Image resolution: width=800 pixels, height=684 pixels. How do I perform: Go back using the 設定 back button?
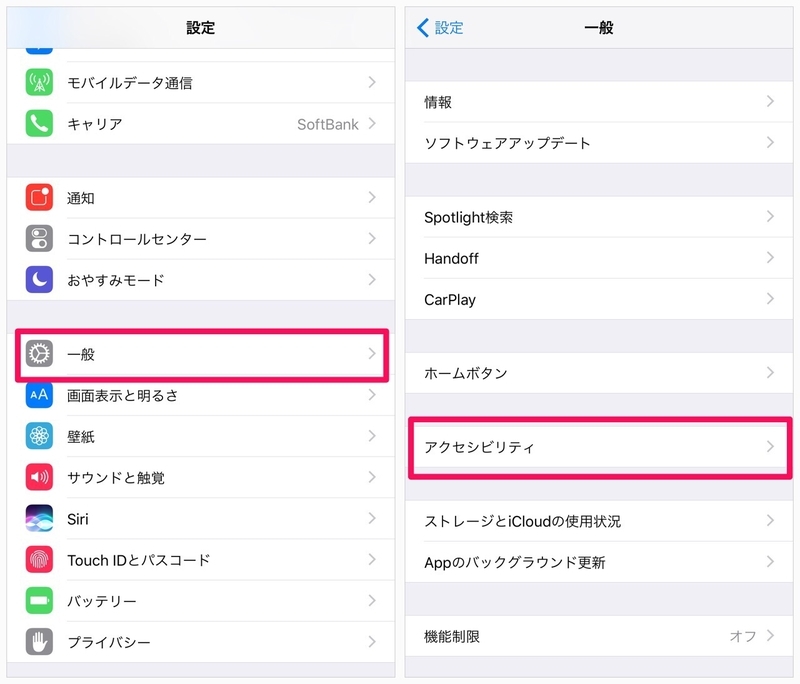(440, 28)
